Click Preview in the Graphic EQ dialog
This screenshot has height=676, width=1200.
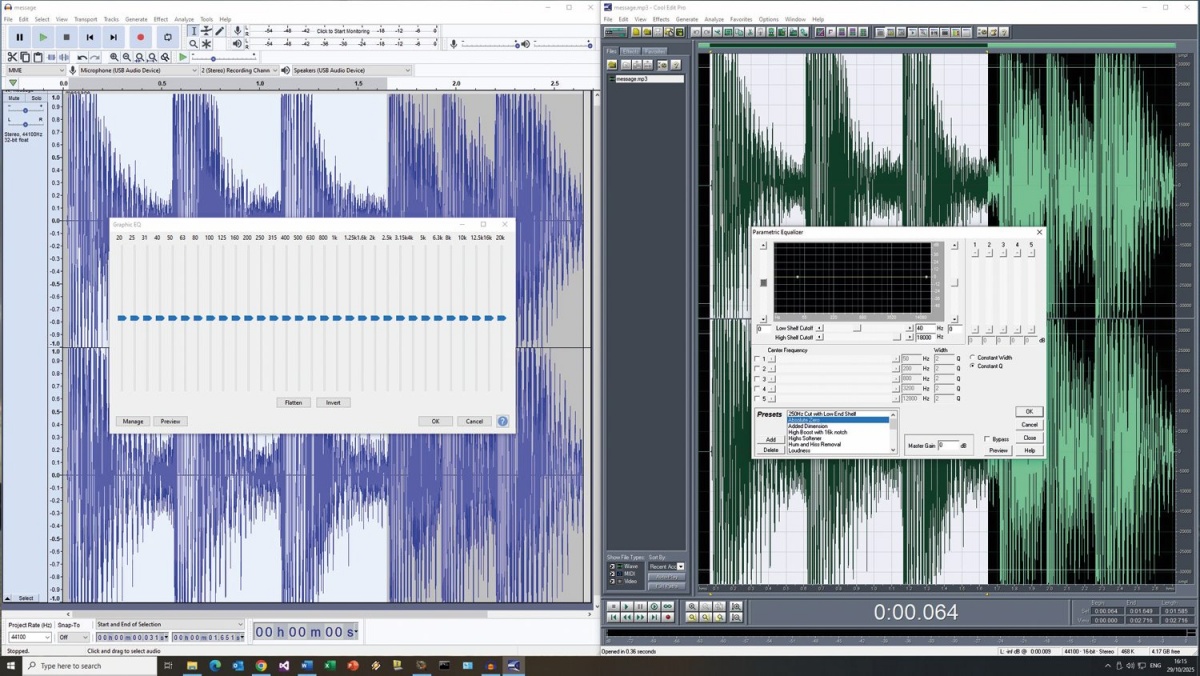[171, 421]
